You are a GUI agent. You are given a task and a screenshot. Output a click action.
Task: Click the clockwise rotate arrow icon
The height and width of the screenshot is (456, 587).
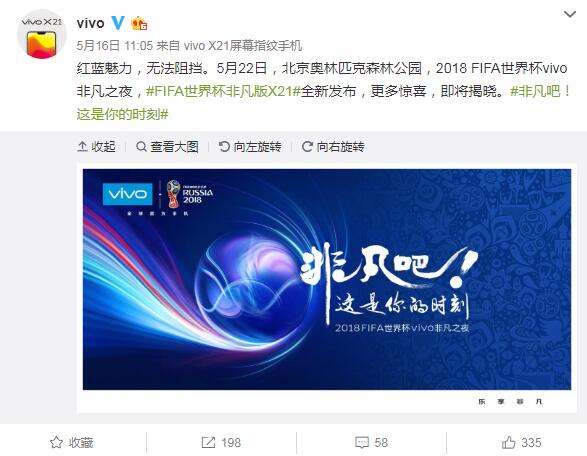[x=307, y=146]
